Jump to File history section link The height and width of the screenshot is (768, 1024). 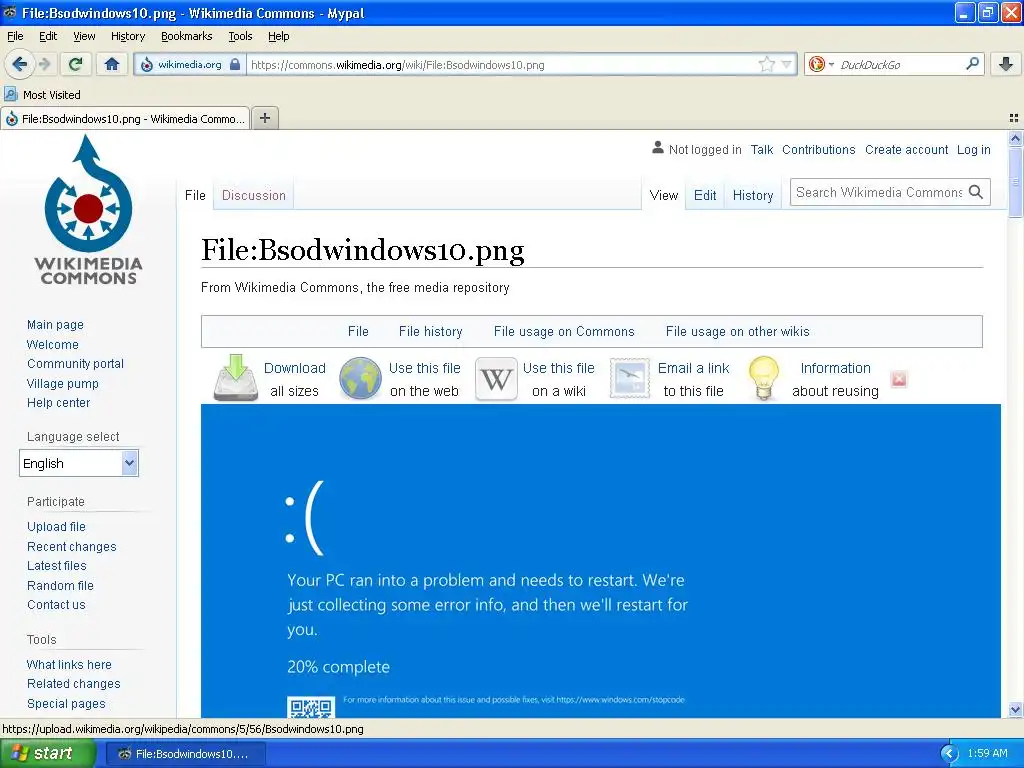[x=430, y=331]
